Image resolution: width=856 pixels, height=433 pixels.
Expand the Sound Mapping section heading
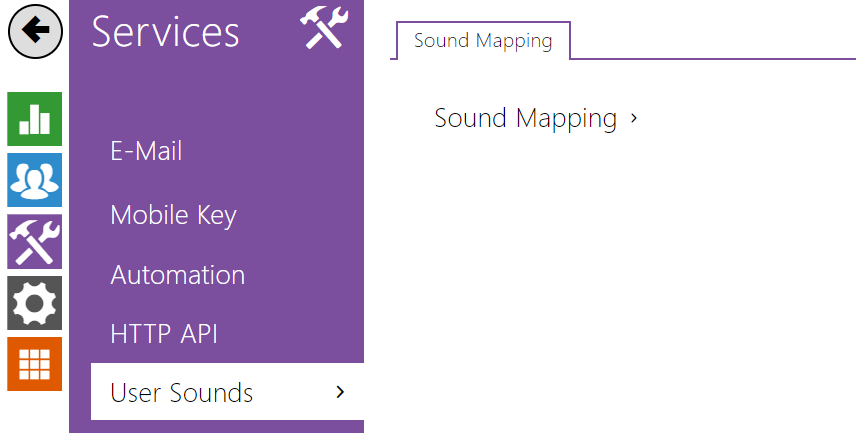525,118
